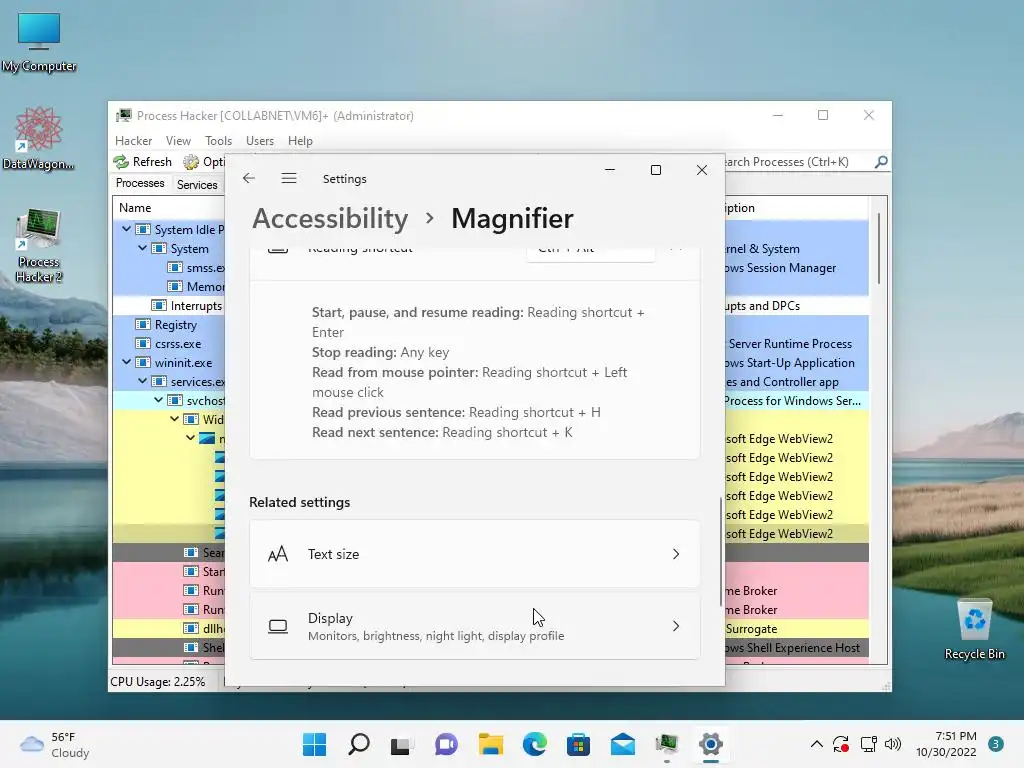This screenshot has width=1024, height=768.
Task: Open the Mail app from the taskbar
Action: click(x=623, y=744)
